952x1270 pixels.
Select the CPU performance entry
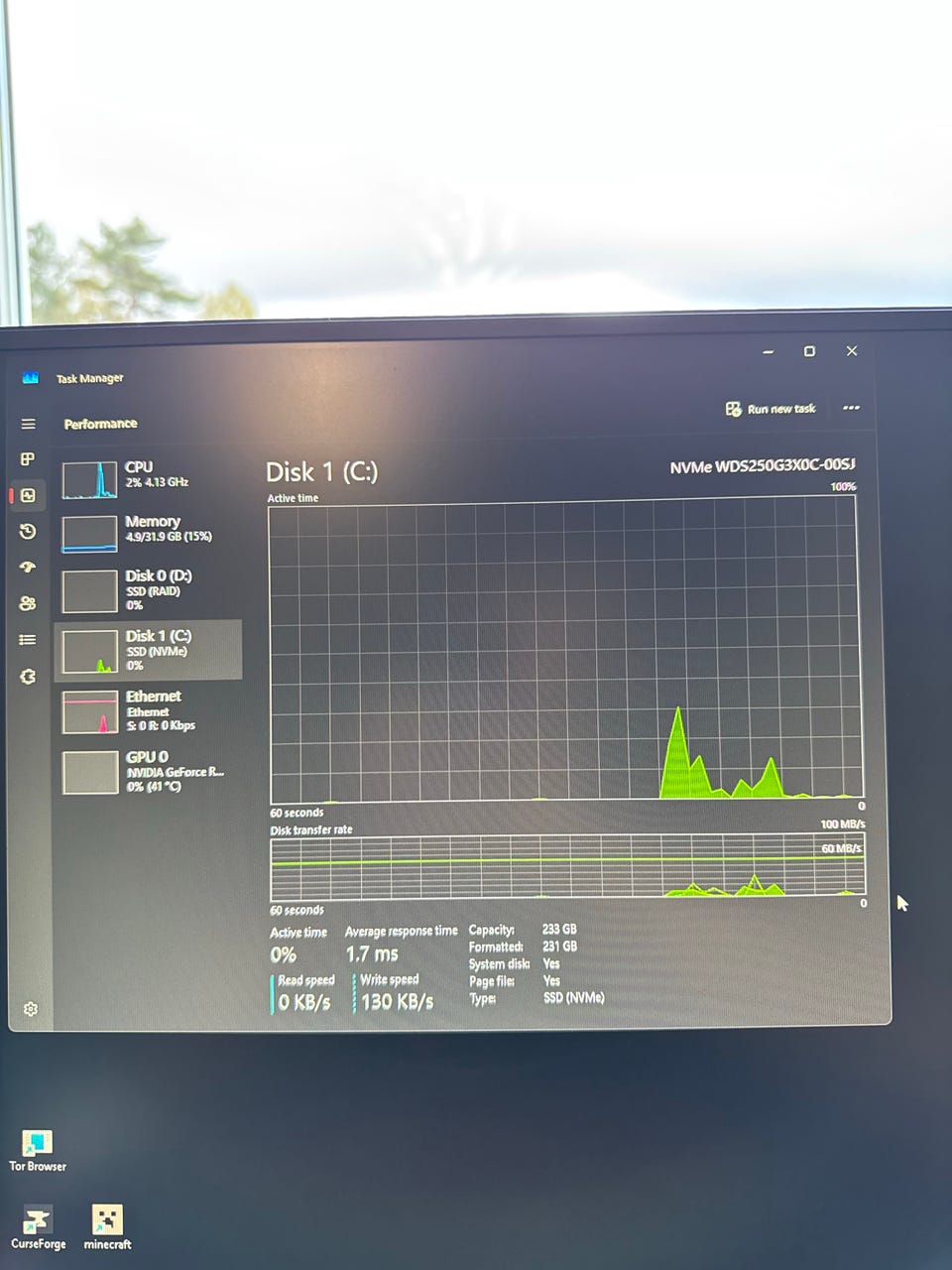pos(149,480)
